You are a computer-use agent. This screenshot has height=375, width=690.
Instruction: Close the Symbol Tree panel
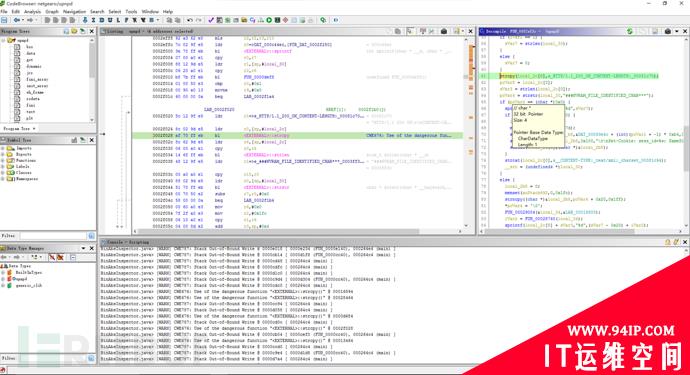click(92, 140)
